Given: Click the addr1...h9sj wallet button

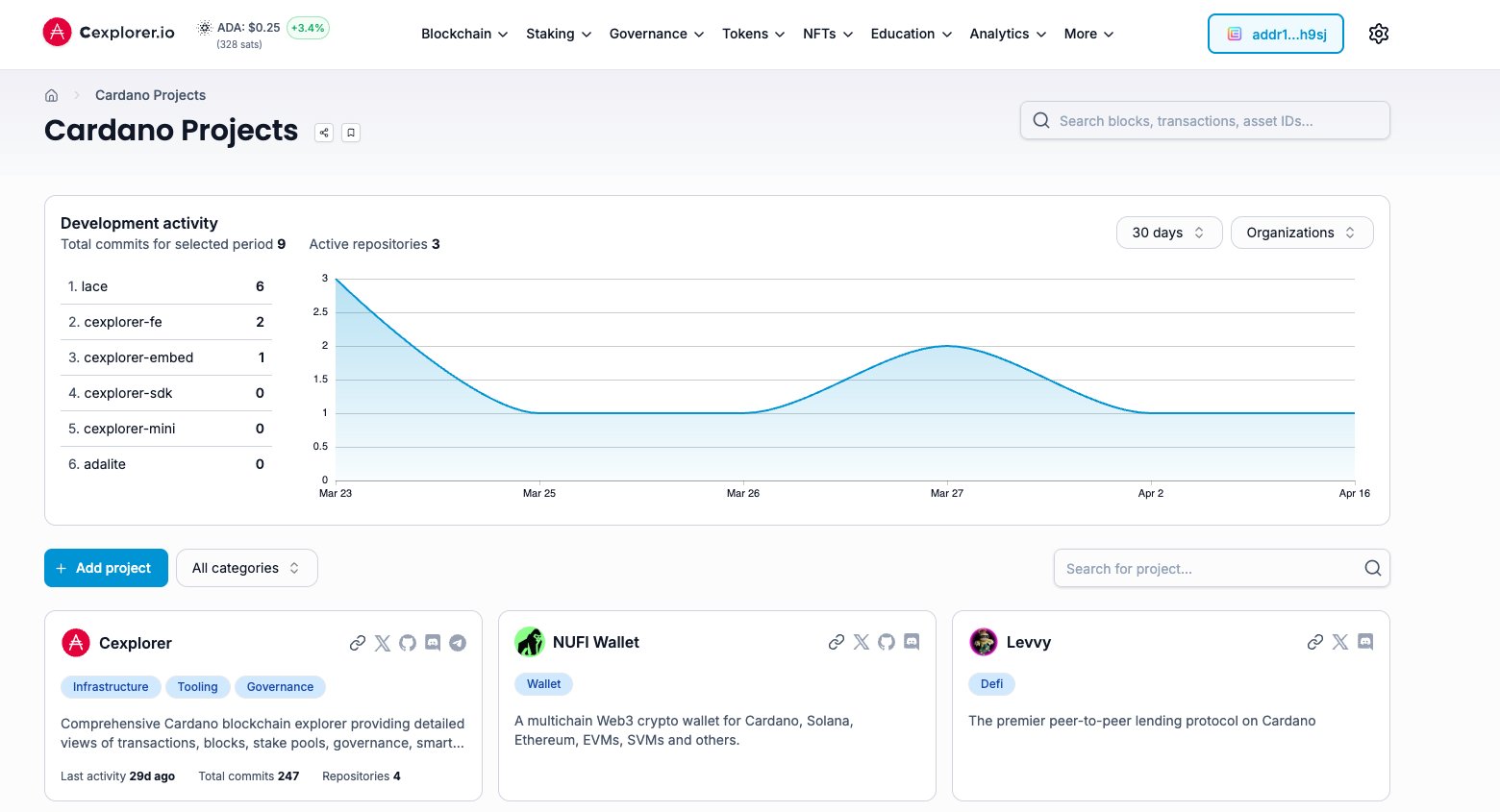Looking at the screenshot, I should pyautogui.click(x=1275, y=34).
